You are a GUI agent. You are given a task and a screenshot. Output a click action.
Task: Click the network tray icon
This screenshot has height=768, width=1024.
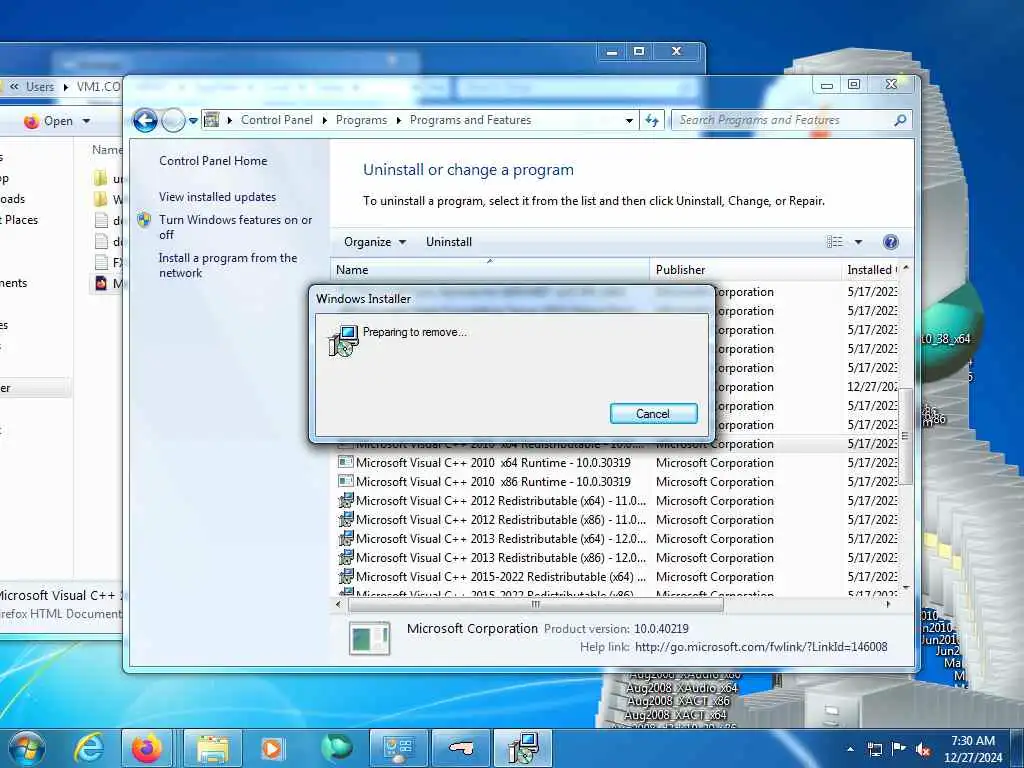pyautogui.click(x=874, y=750)
